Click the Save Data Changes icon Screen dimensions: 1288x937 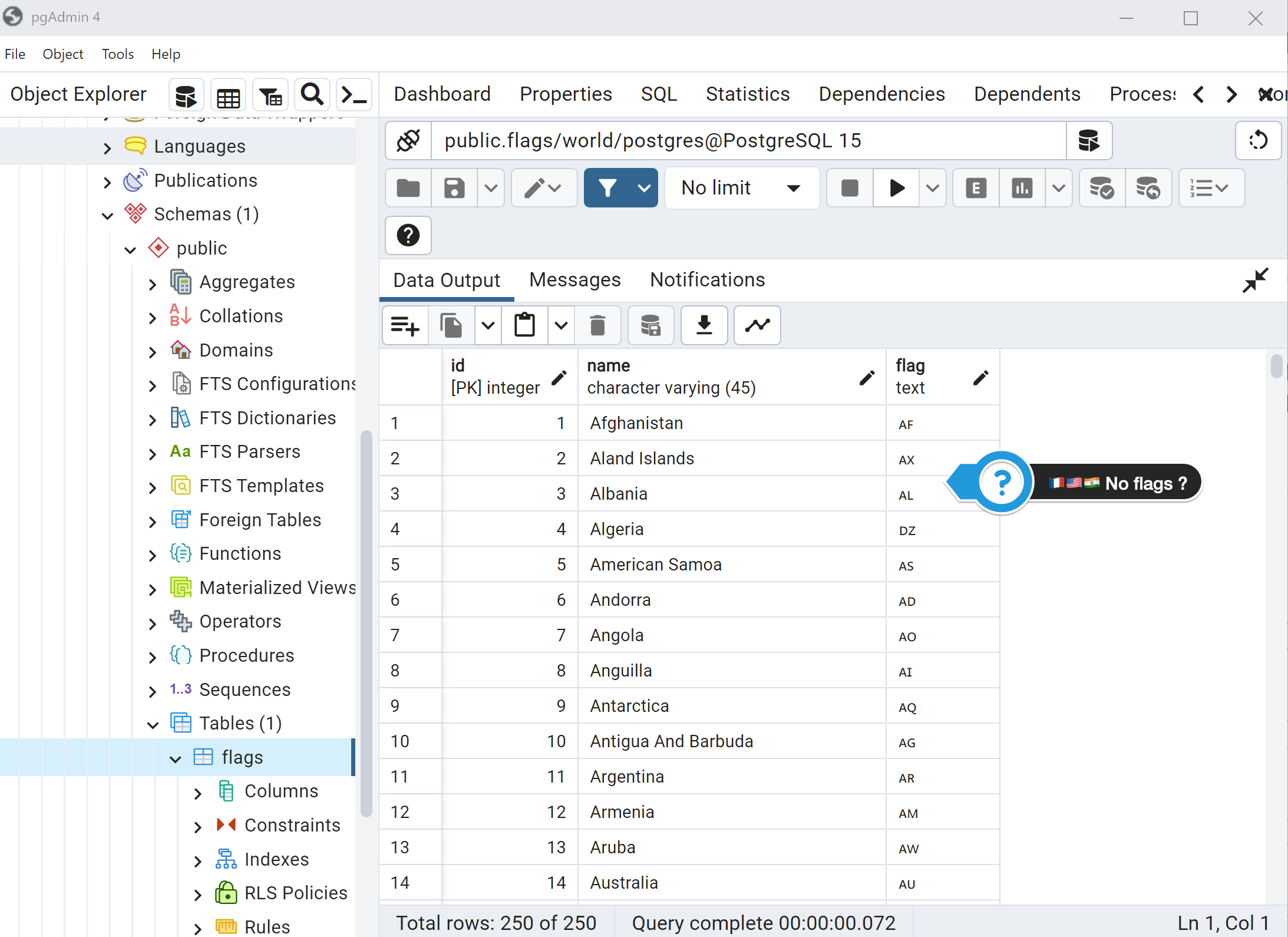650,325
